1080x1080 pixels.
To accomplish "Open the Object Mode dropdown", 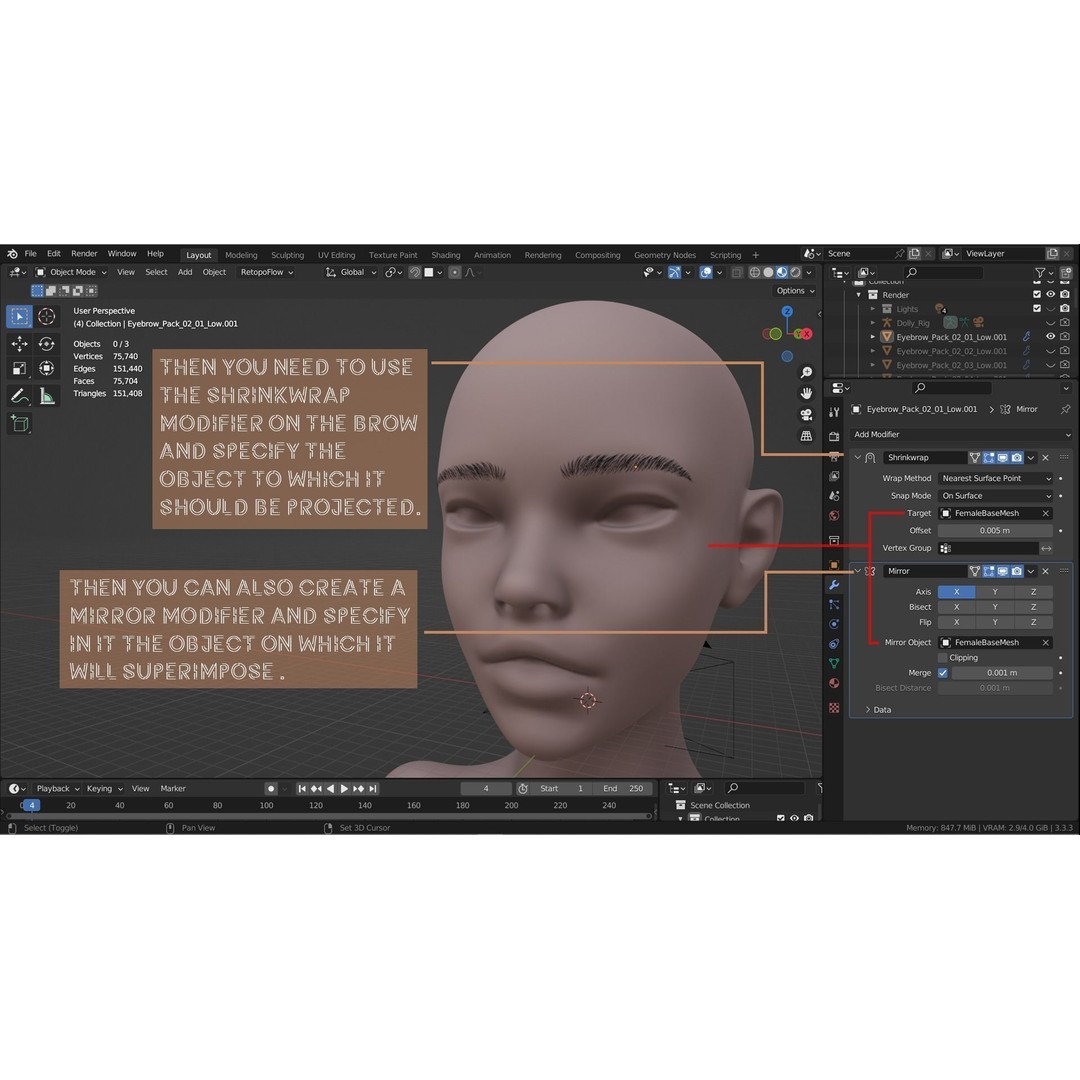I will (x=72, y=272).
